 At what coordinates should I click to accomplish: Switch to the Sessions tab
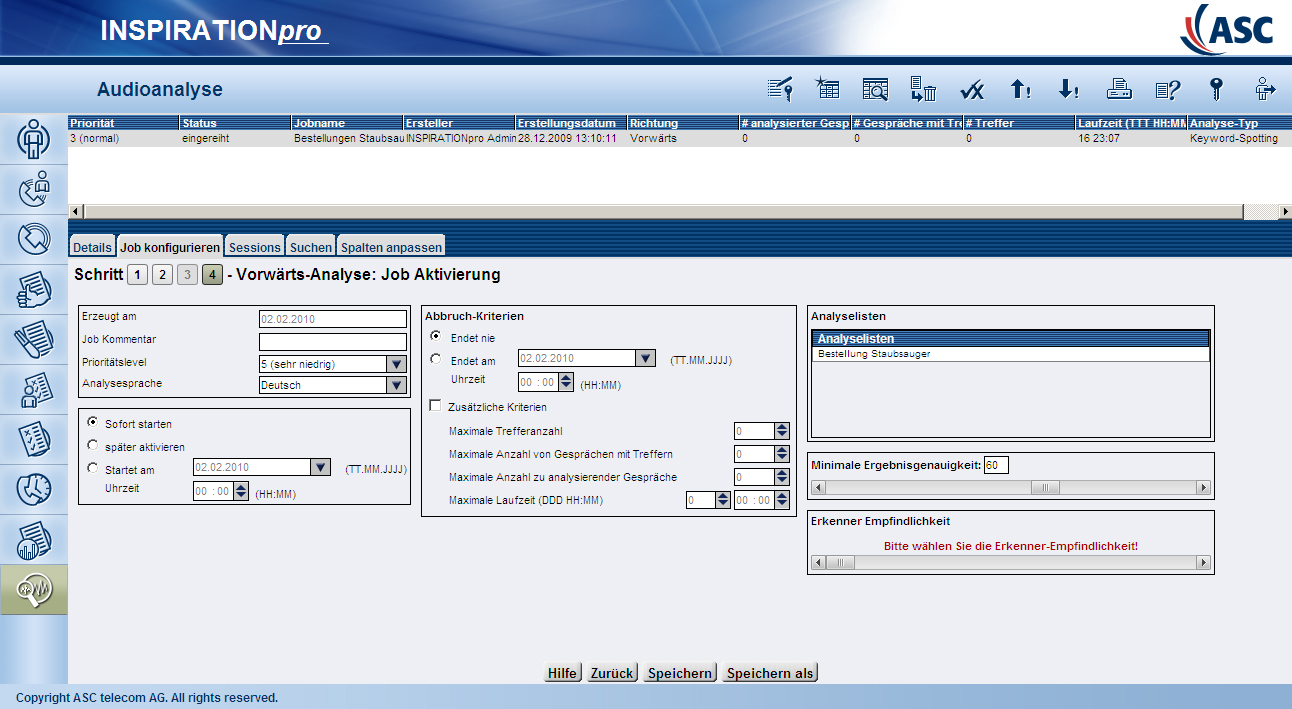click(255, 247)
